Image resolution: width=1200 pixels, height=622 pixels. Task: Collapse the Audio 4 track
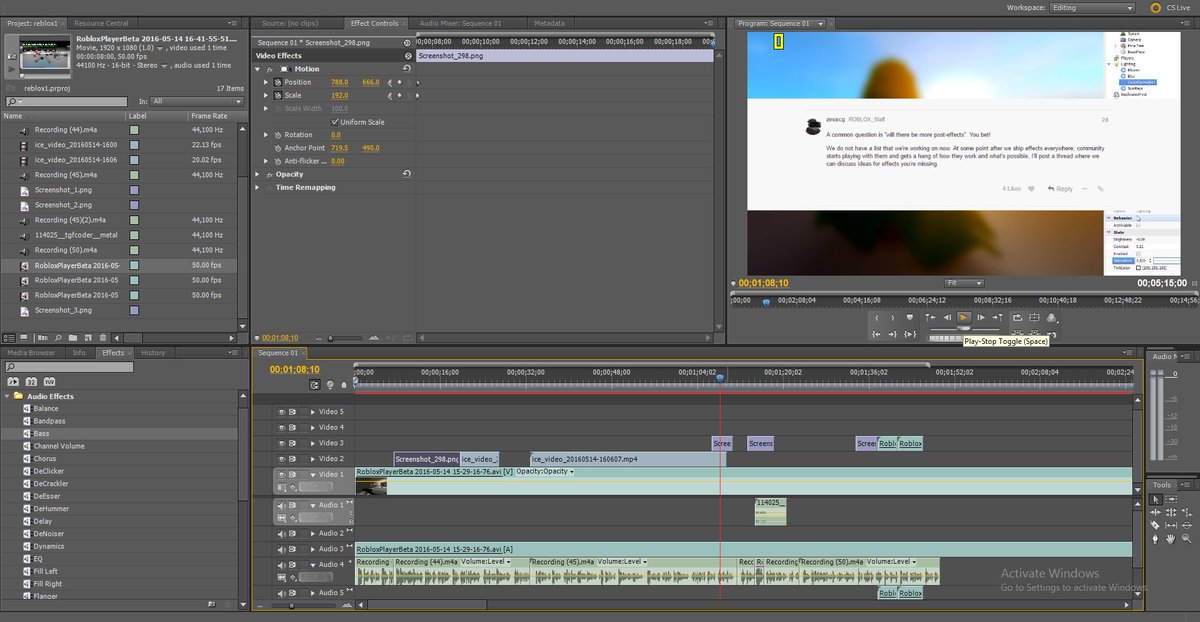click(312, 565)
